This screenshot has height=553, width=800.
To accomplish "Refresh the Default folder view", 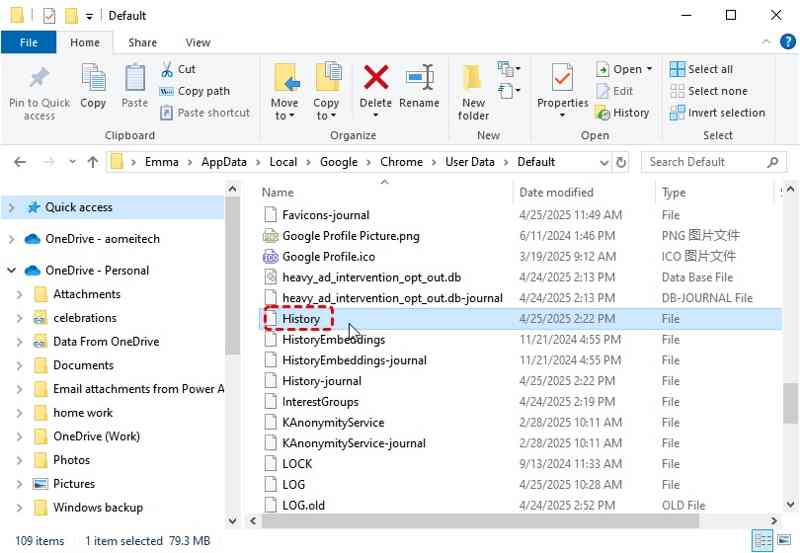I will tap(621, 162).
